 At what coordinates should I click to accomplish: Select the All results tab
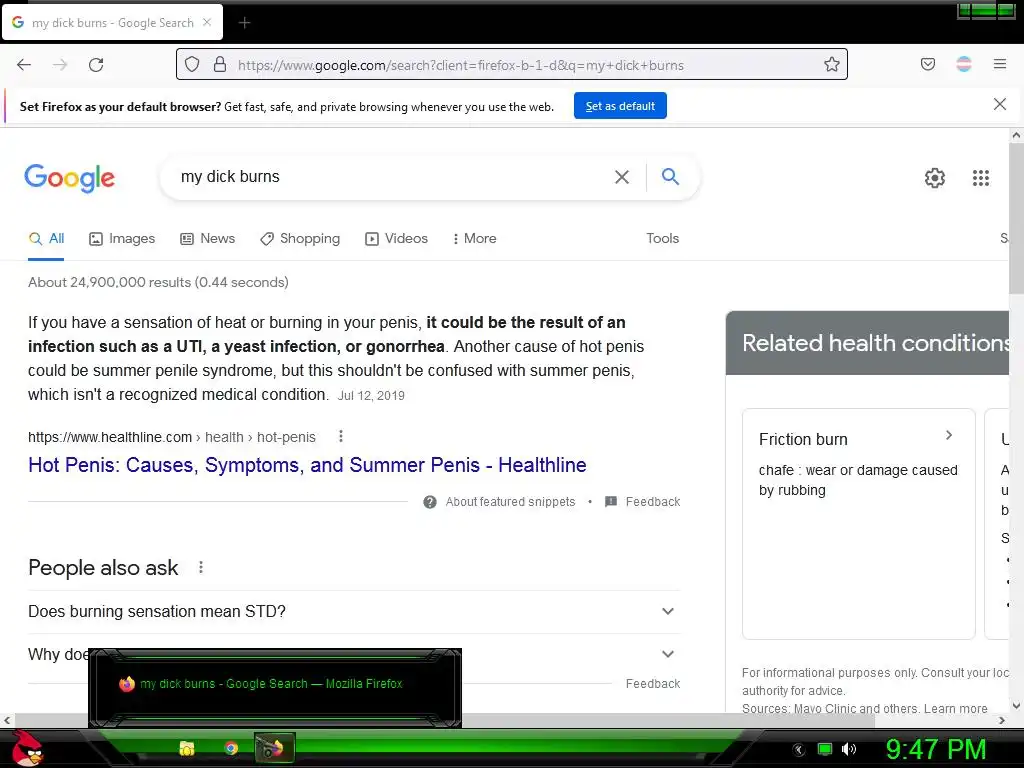46,239
